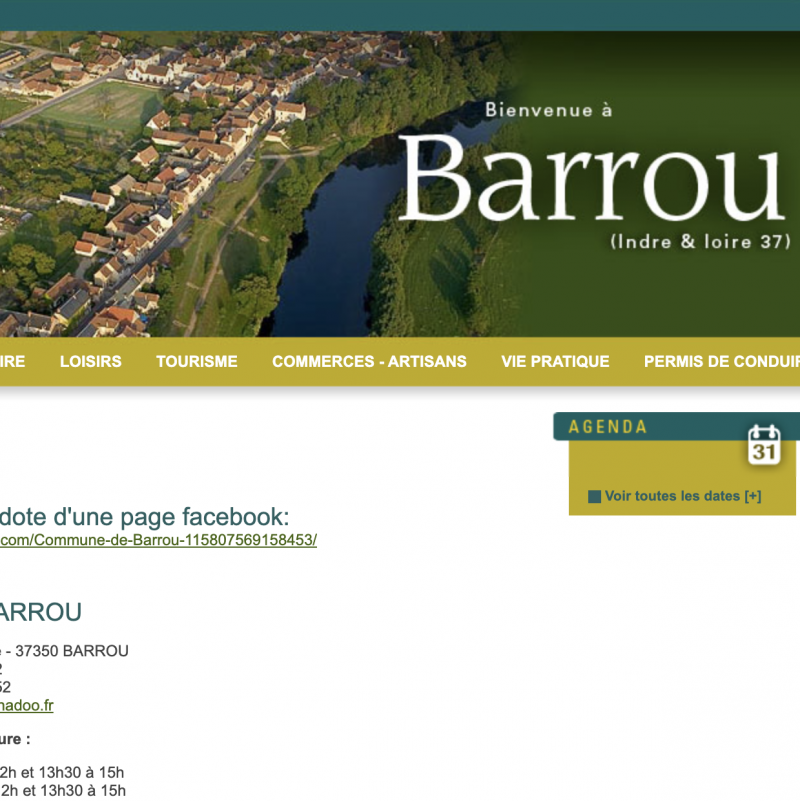Viewport: 800px width, 801px height.
Task: Click the Bienvenue à text in the banner
Action: coord(547,110)
